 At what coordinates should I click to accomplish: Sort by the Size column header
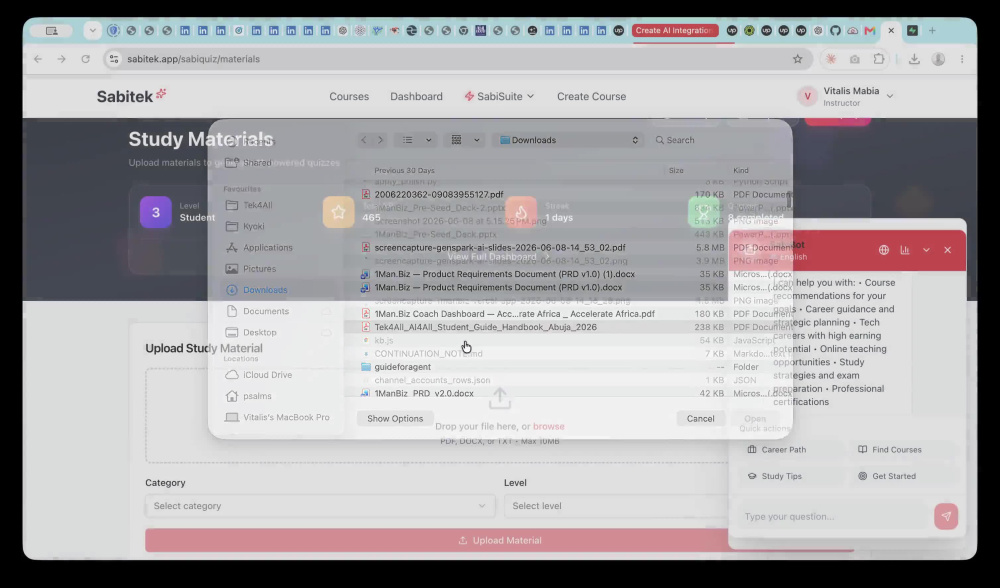[x=676, y=170]
